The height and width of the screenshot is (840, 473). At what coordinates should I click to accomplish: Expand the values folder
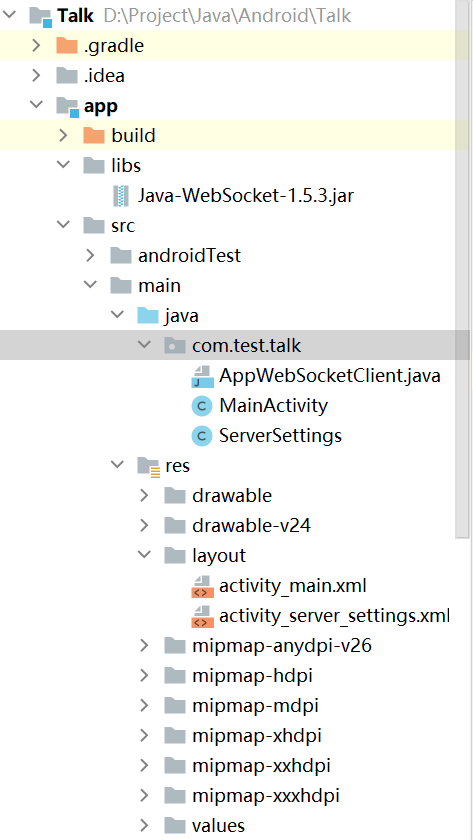(144, 826)
